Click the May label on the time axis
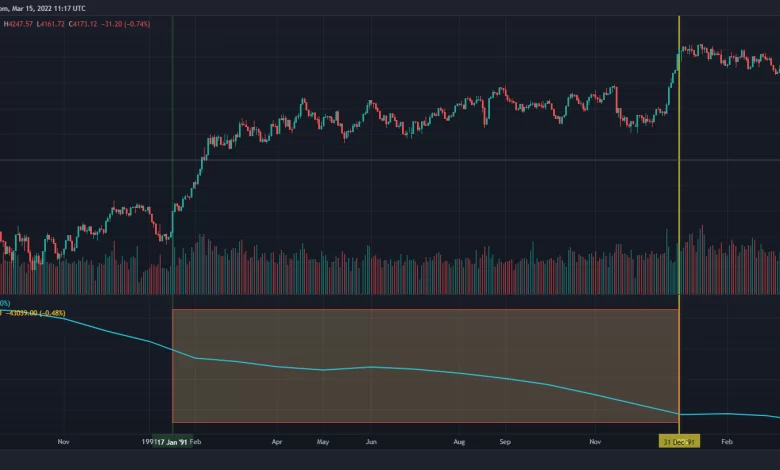This screenshot has height=470, width=780. (x=323, y=440)
